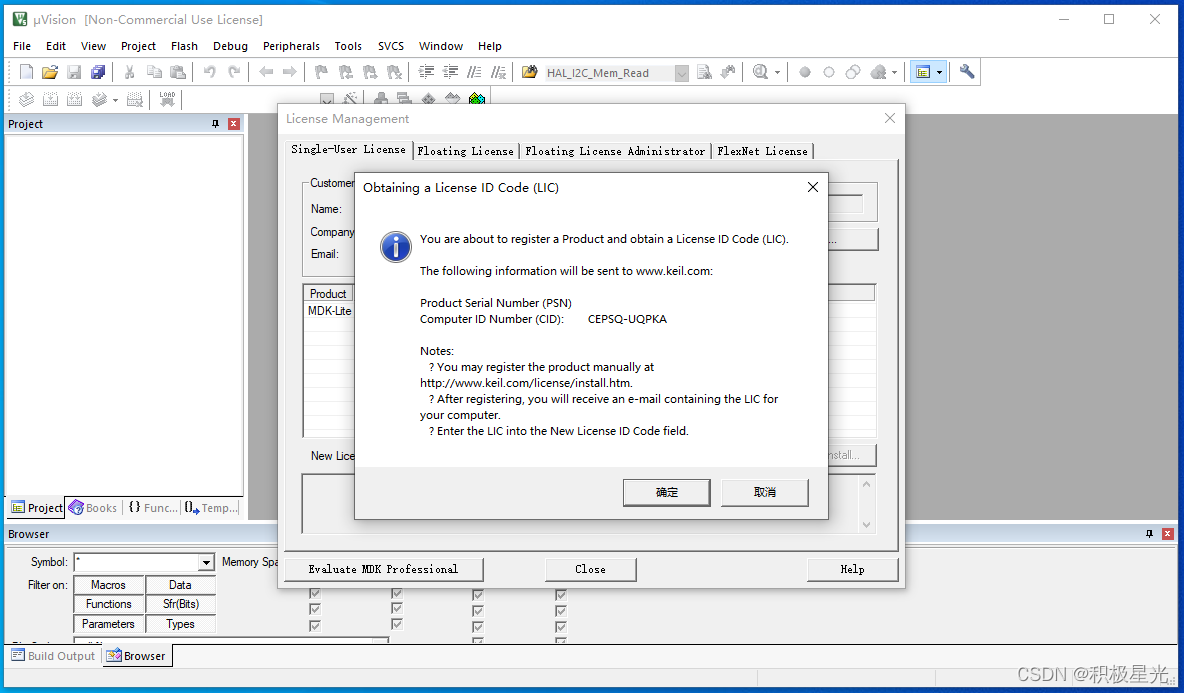Viewport: 1184px width, 693px height.
Task: Insert breakpoint with solid circle icon
Action: 805,72
